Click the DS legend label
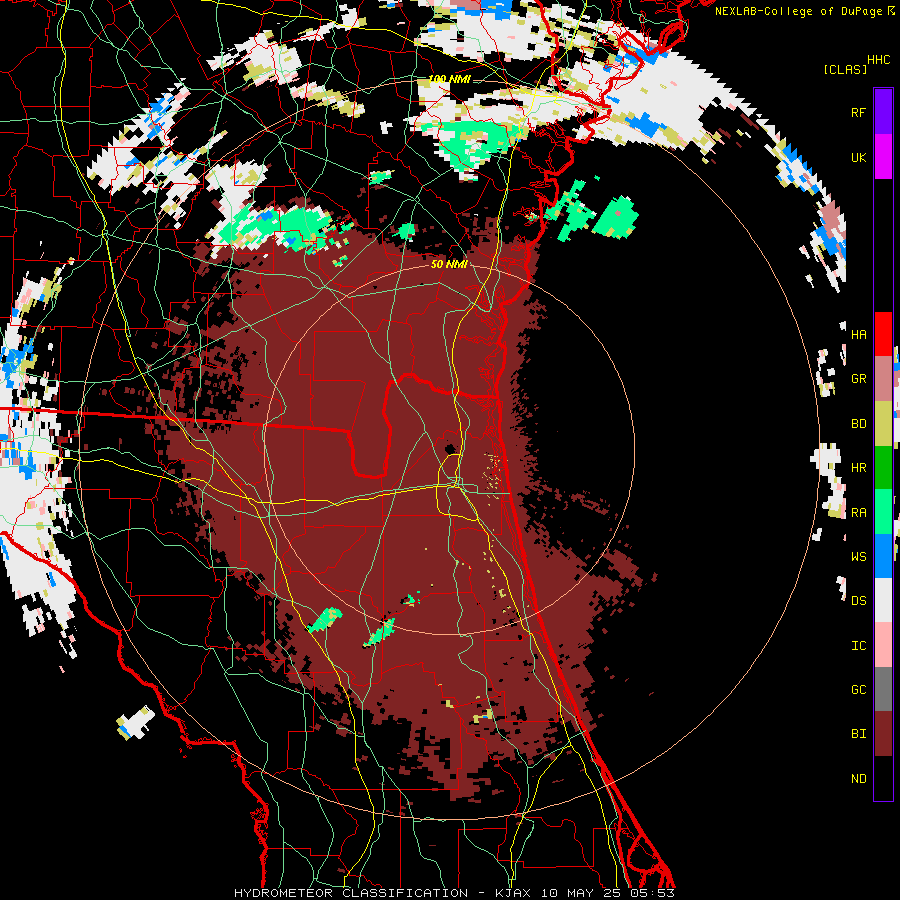Viewport: 900px width, 900px height. pyautogui.click(x=858, y=601)
